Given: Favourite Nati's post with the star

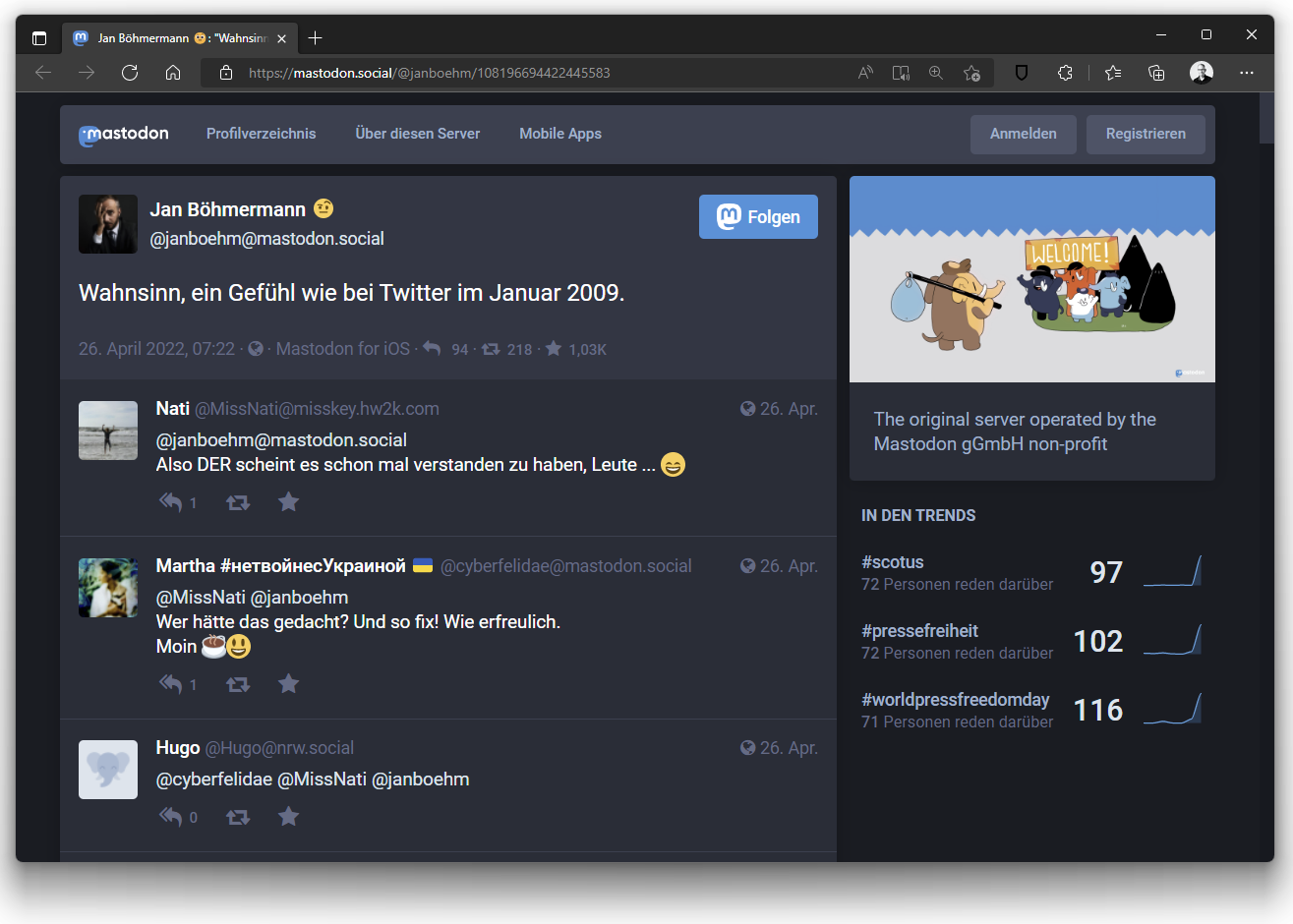Looking at the screenshot, I should coord(288,502).
